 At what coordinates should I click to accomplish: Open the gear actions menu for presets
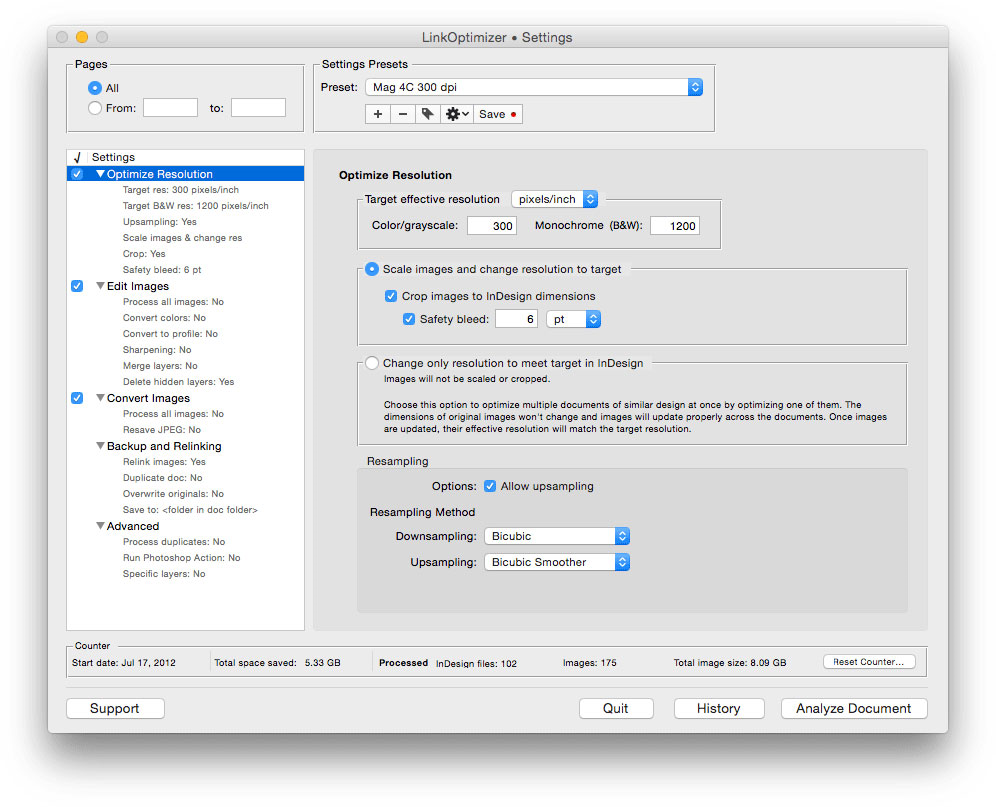pos(457,114)
